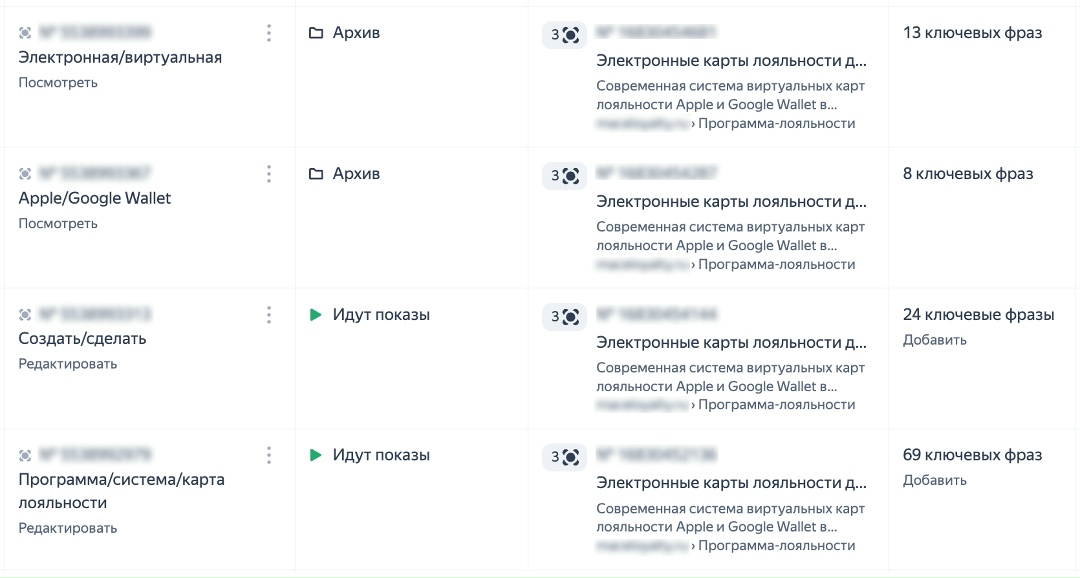Click Посмотреть under Электронная/виртуальная
Screen dimensions: 1080x578
coord(58,83)
